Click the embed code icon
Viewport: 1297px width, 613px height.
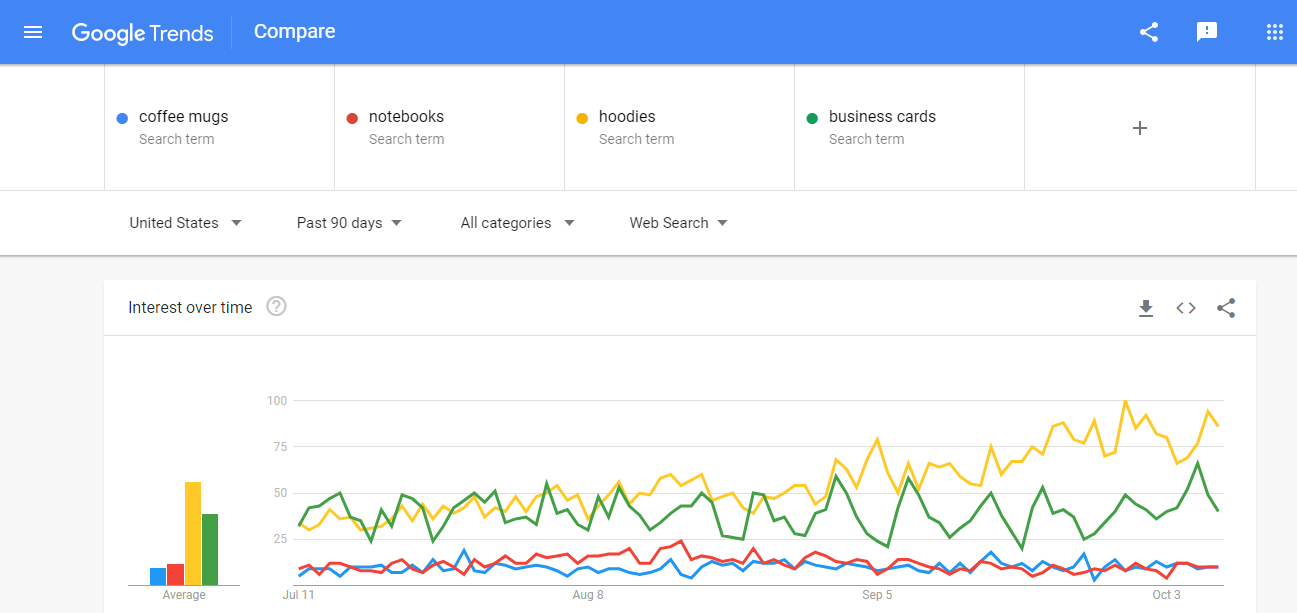(1186, 308)
